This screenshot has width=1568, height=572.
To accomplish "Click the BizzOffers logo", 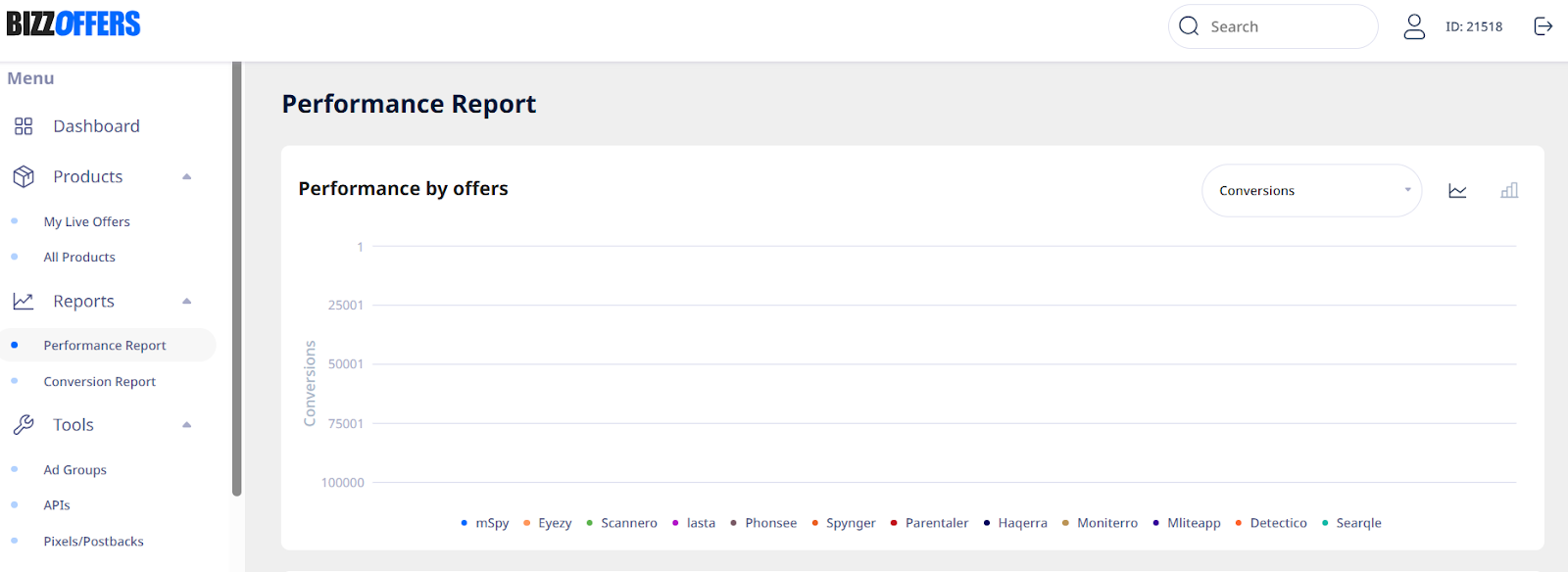I will click(x=73, y=24).
